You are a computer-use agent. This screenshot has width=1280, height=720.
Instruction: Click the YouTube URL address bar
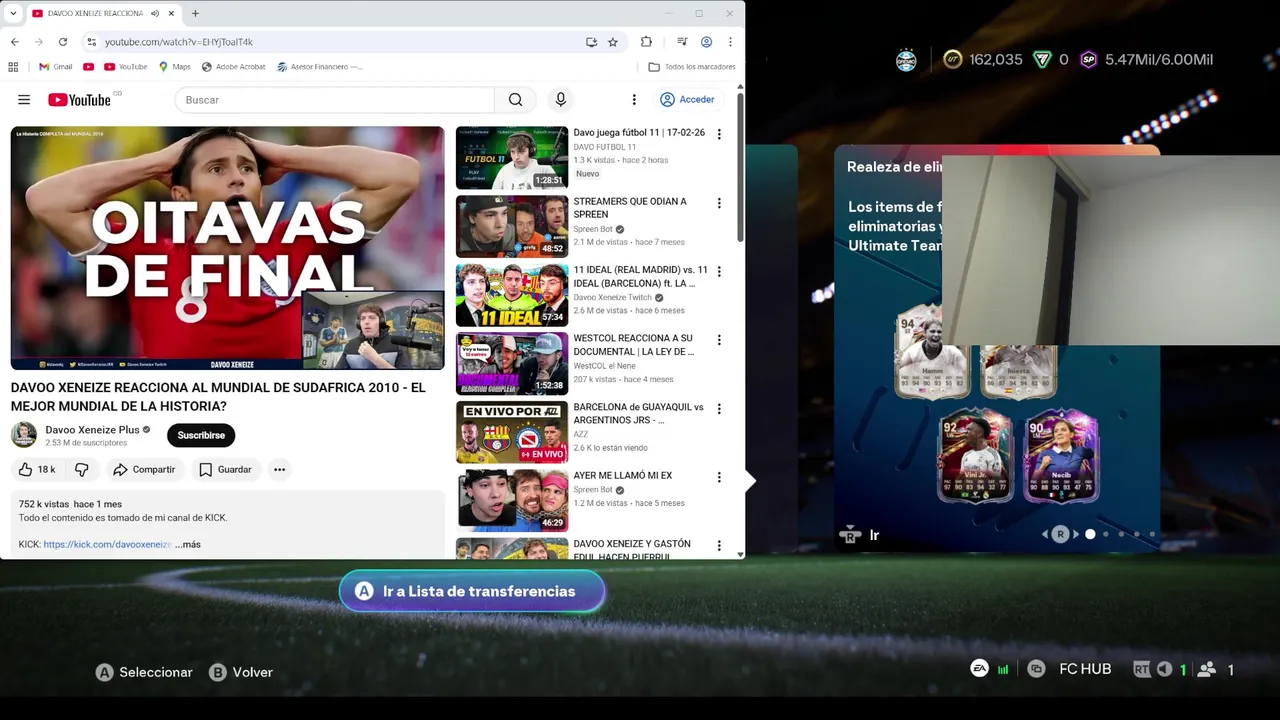(x=340, y=42)
